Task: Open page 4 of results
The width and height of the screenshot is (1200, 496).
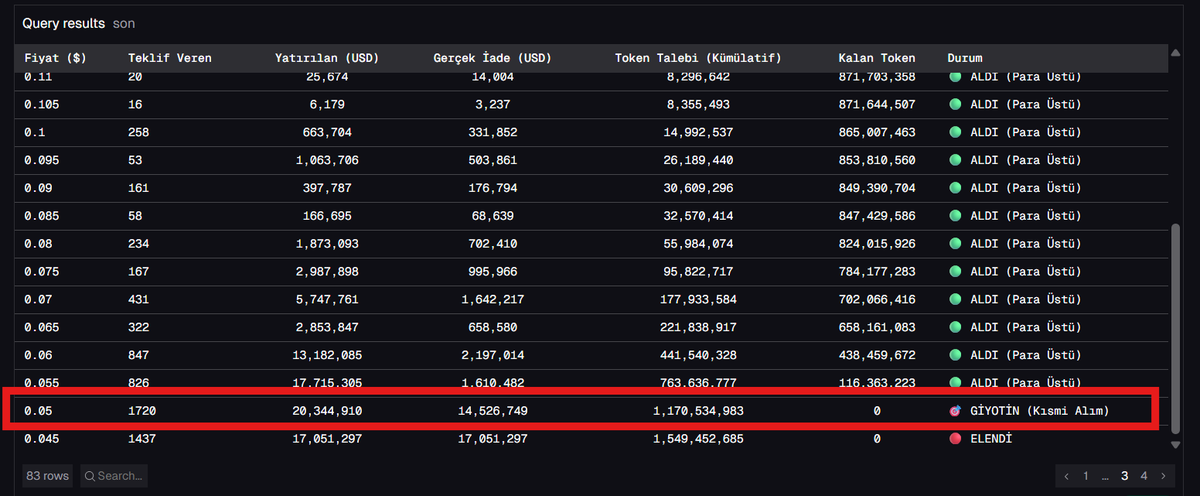Action: tap(1144, 476)
